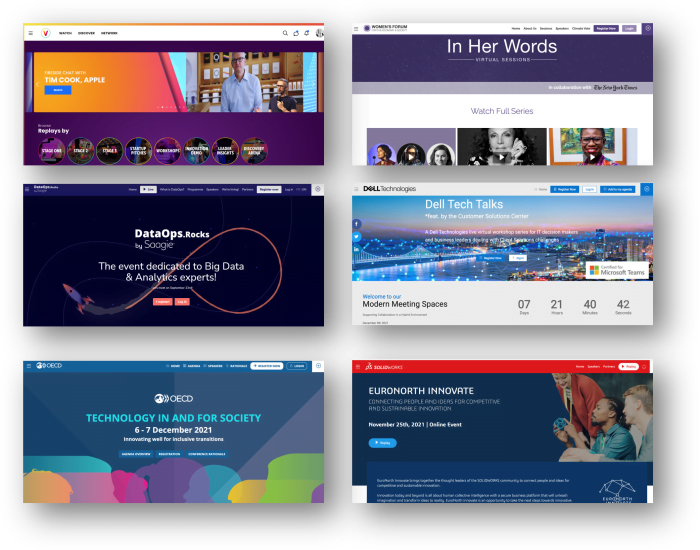700x550 pixels.
Task: Click the circular icon on Dell blue corner
Action: 646,189
